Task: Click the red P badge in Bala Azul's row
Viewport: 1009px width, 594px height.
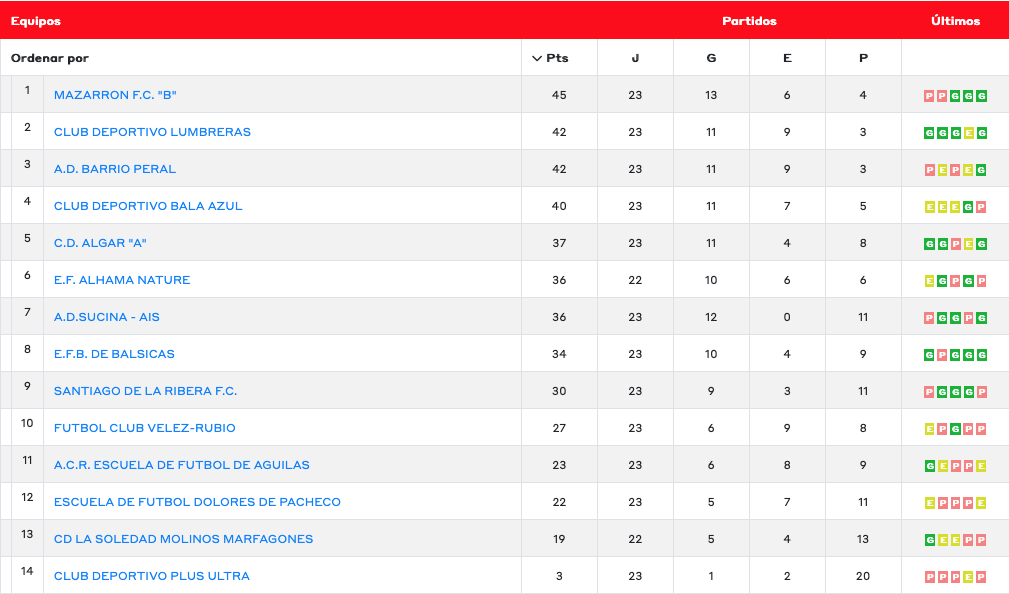Action: pyautogui.click(x=982, y=207)
